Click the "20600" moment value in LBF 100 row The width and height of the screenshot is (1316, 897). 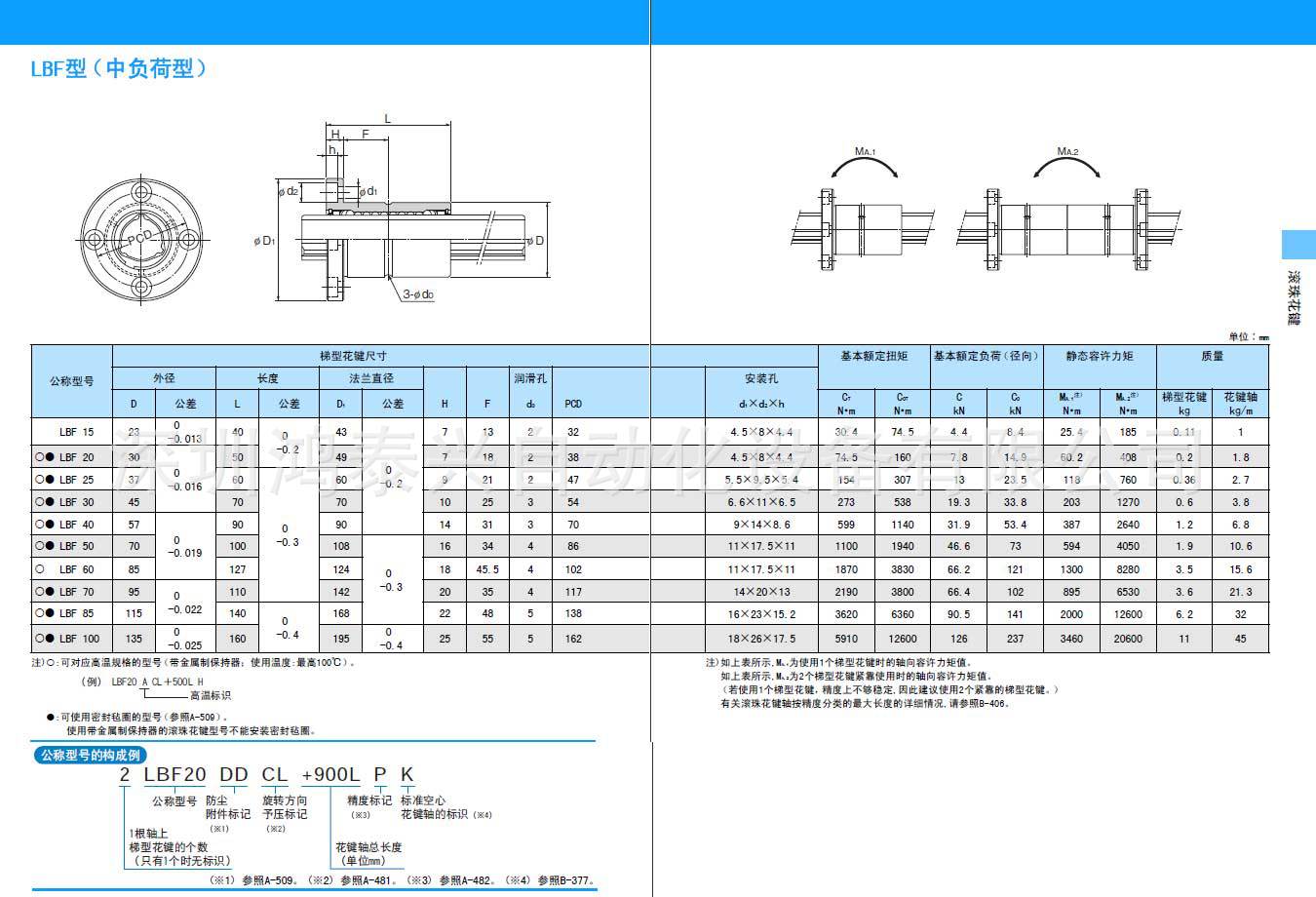(x=1128, y=640)
